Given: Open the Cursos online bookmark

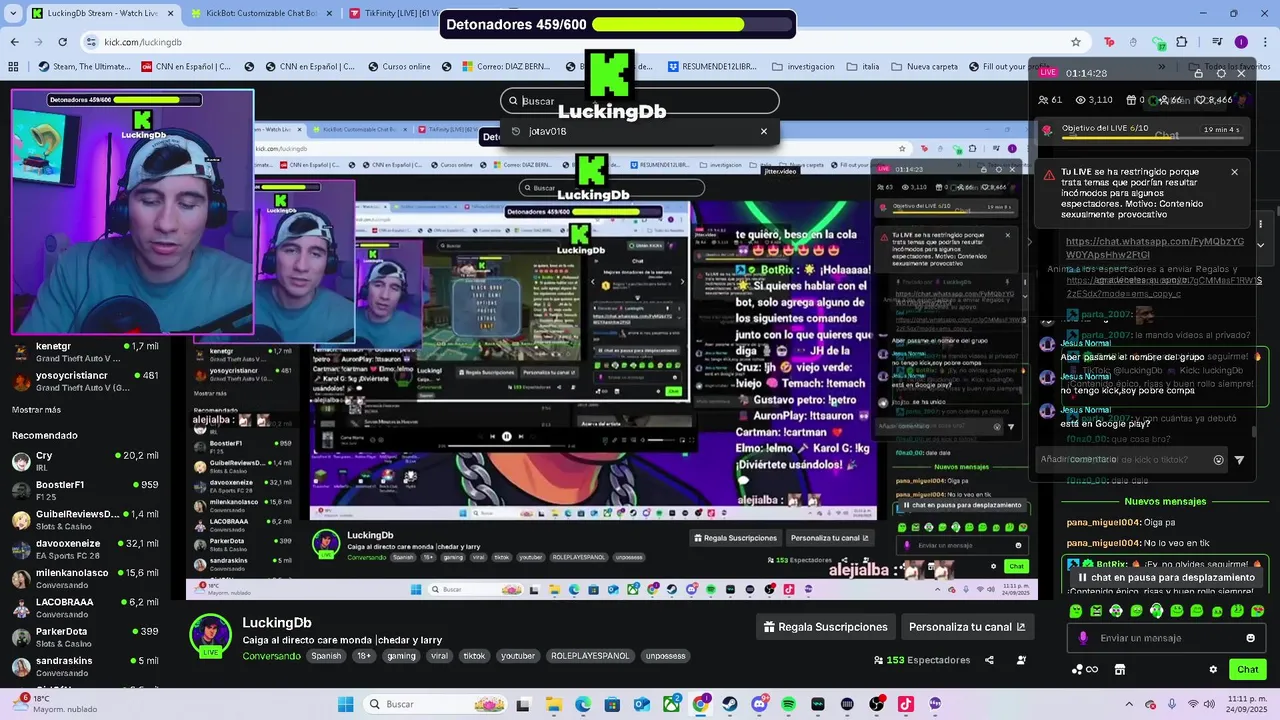Looking at the screenshot, I should 397,67.
